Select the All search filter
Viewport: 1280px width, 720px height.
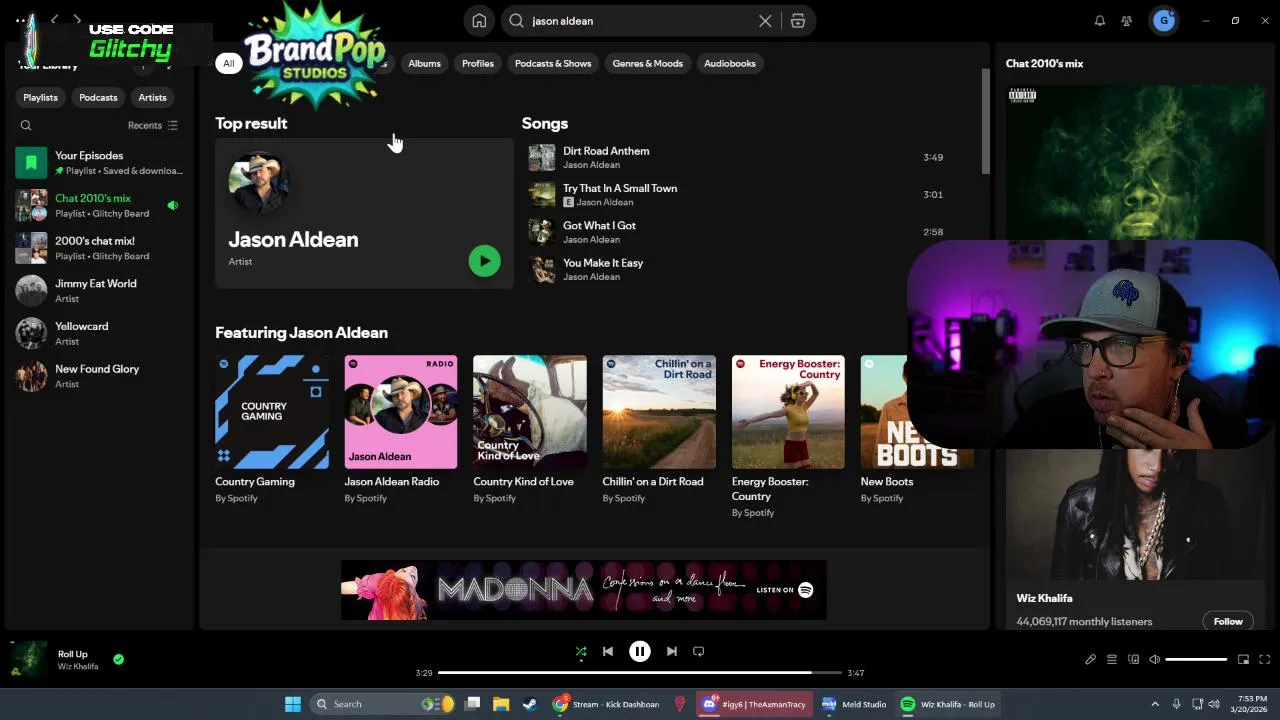228,63
